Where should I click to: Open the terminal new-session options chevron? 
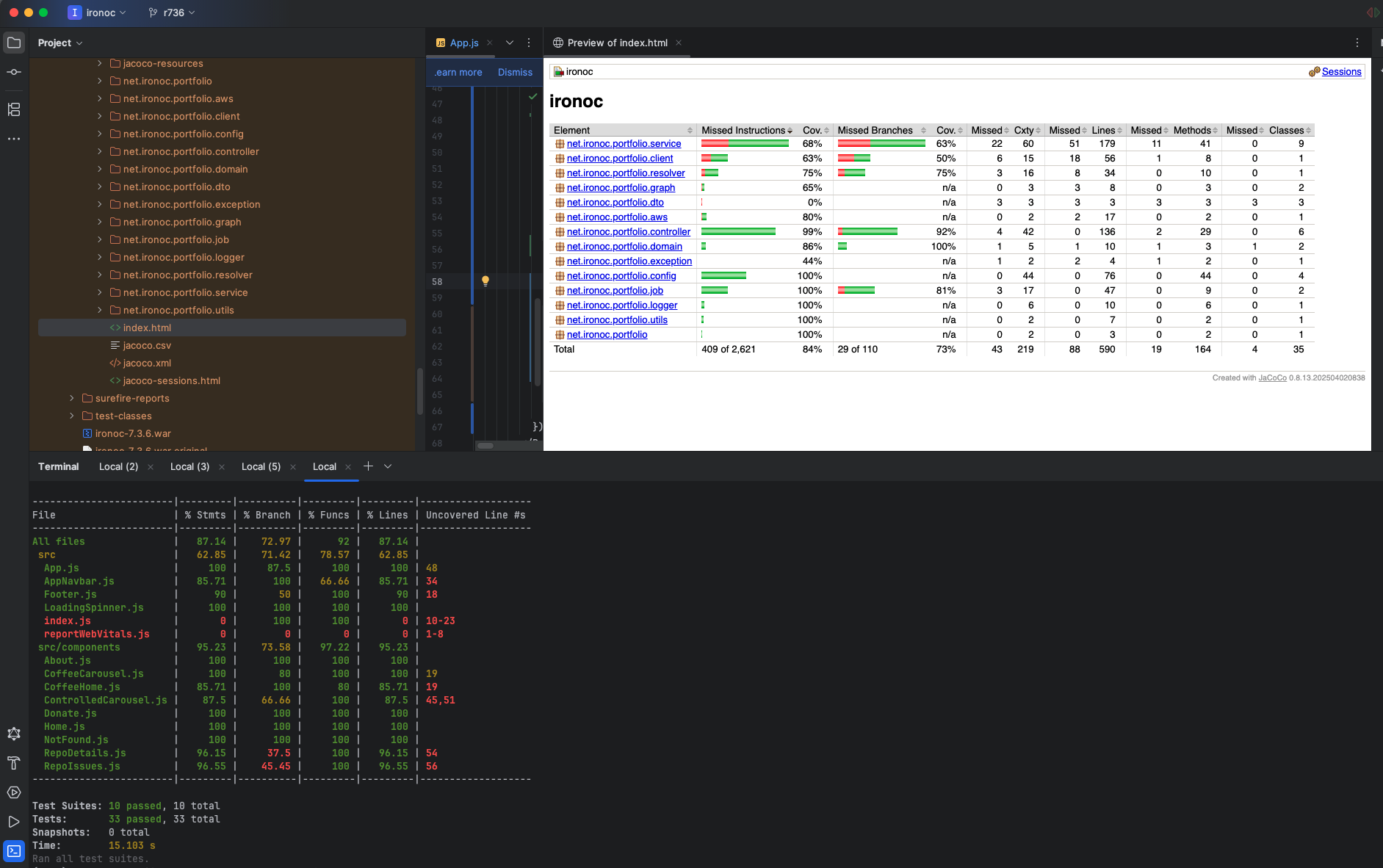[x=388, y=466]
